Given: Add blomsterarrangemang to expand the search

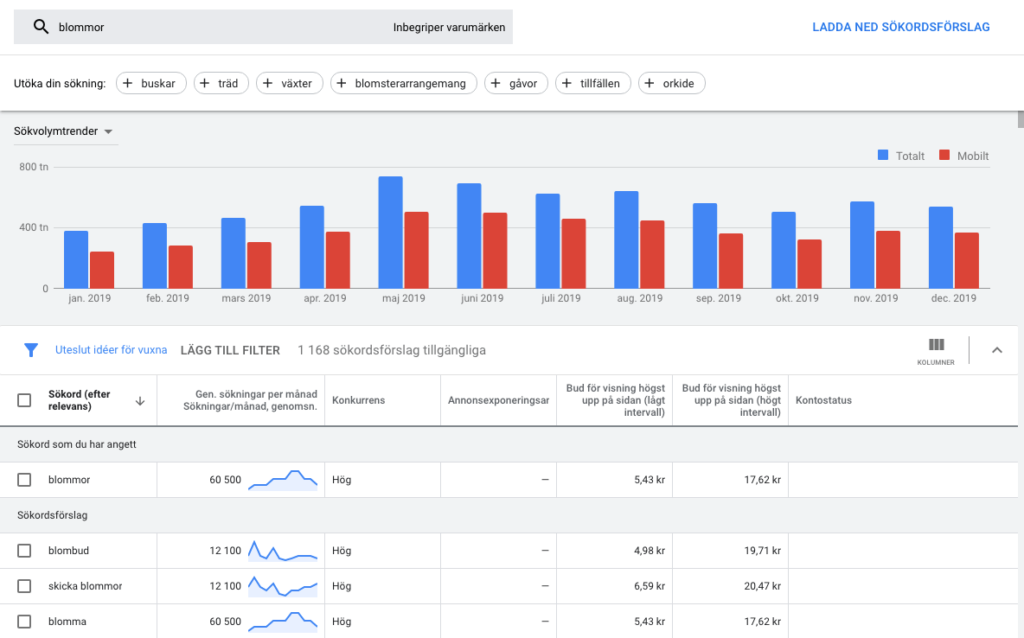Looking at the screenshot, I should pos(404,83).
